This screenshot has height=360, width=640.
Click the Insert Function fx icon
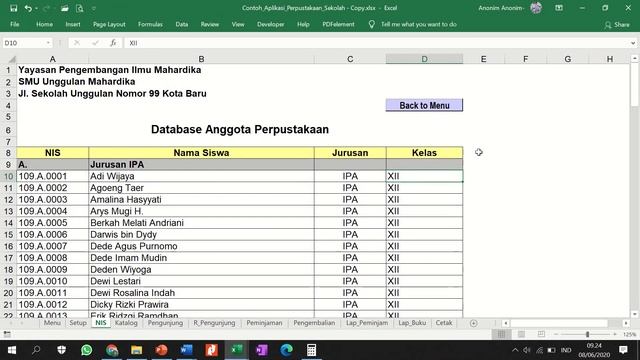coord(113,43)
